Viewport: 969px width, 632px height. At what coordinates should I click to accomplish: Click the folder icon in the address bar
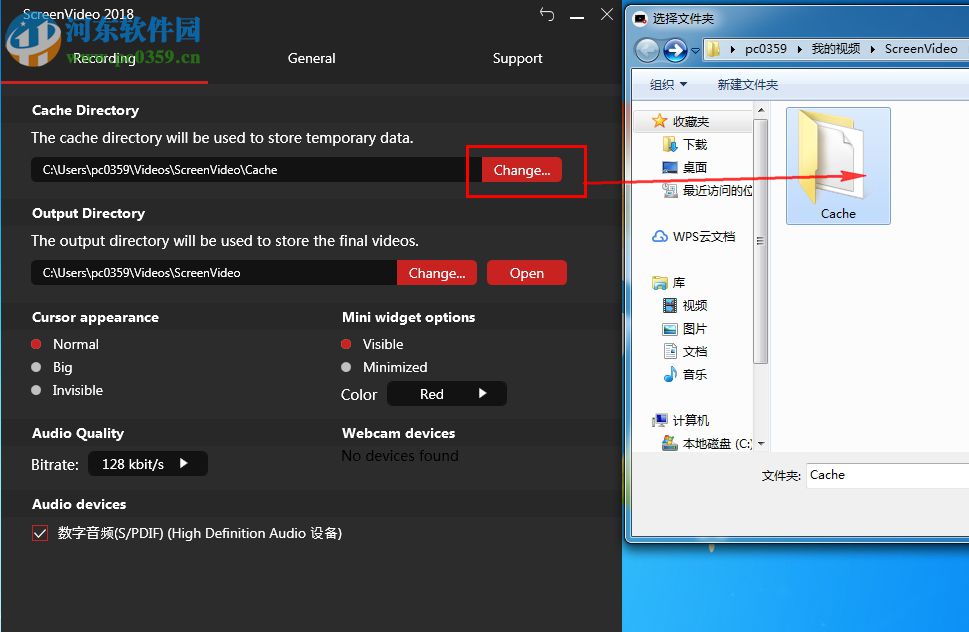pos(713,49)
